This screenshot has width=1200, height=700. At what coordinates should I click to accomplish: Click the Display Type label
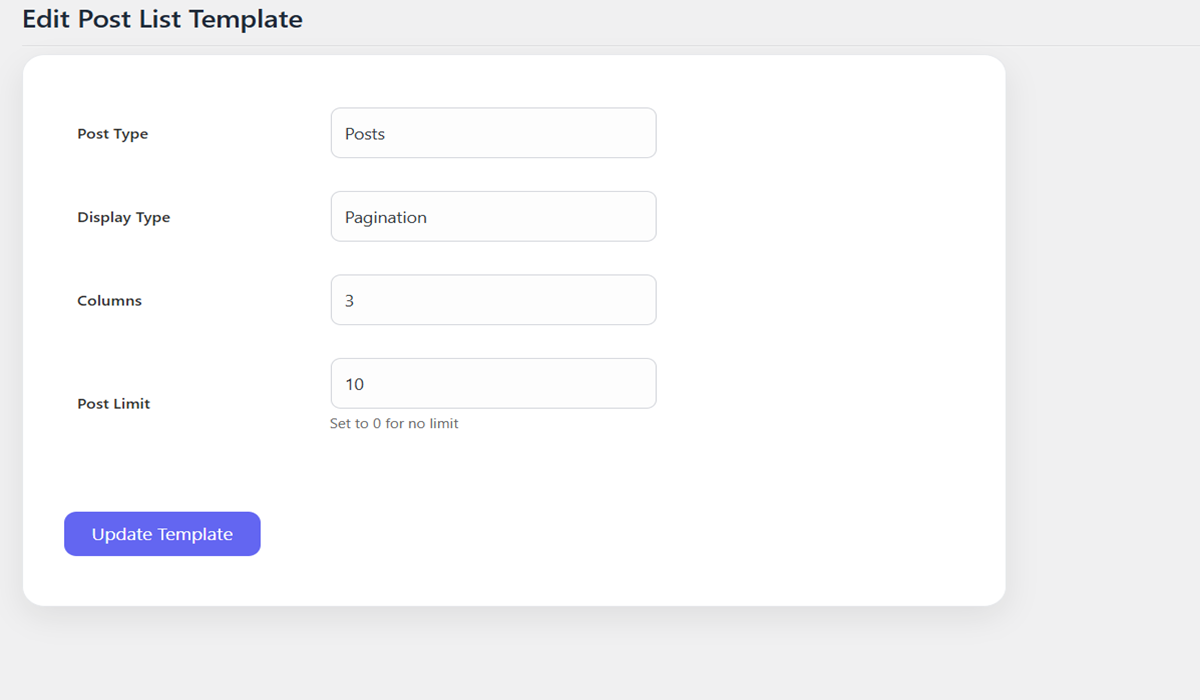[x=123, y=216]
